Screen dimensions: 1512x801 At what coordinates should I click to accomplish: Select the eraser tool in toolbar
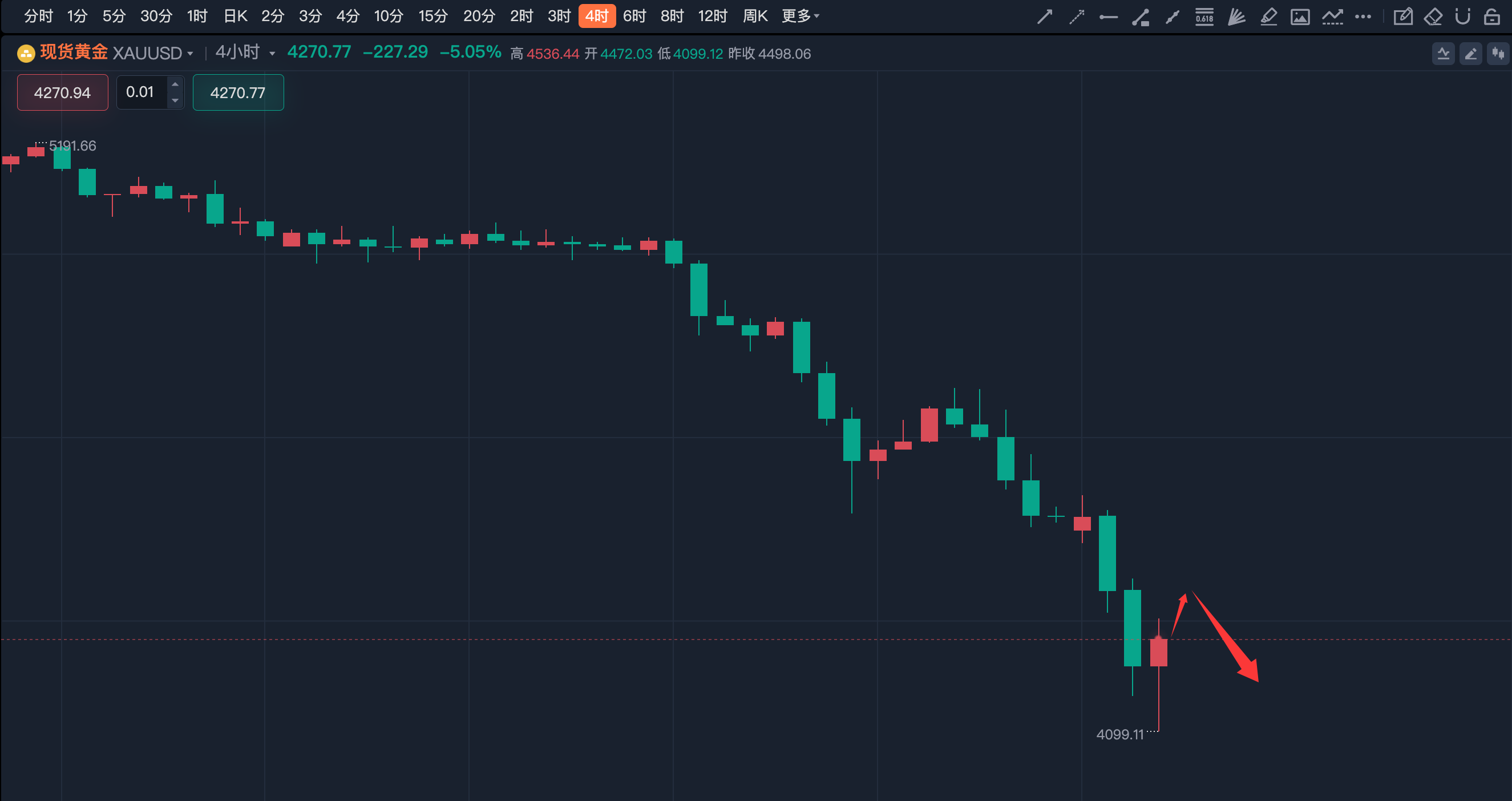[x=1433, y=17]
